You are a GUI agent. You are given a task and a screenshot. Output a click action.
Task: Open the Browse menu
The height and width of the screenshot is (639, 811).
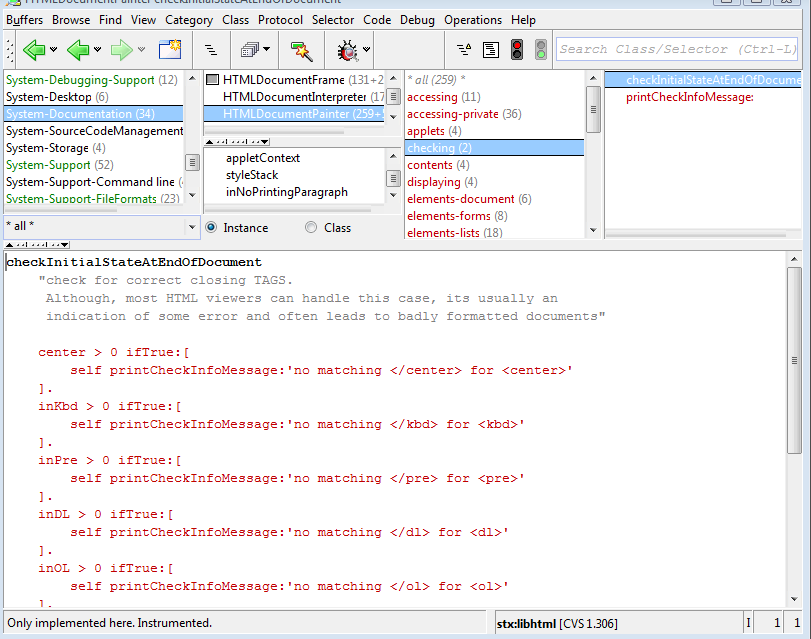pyautogui.click(x=71, y=20)
